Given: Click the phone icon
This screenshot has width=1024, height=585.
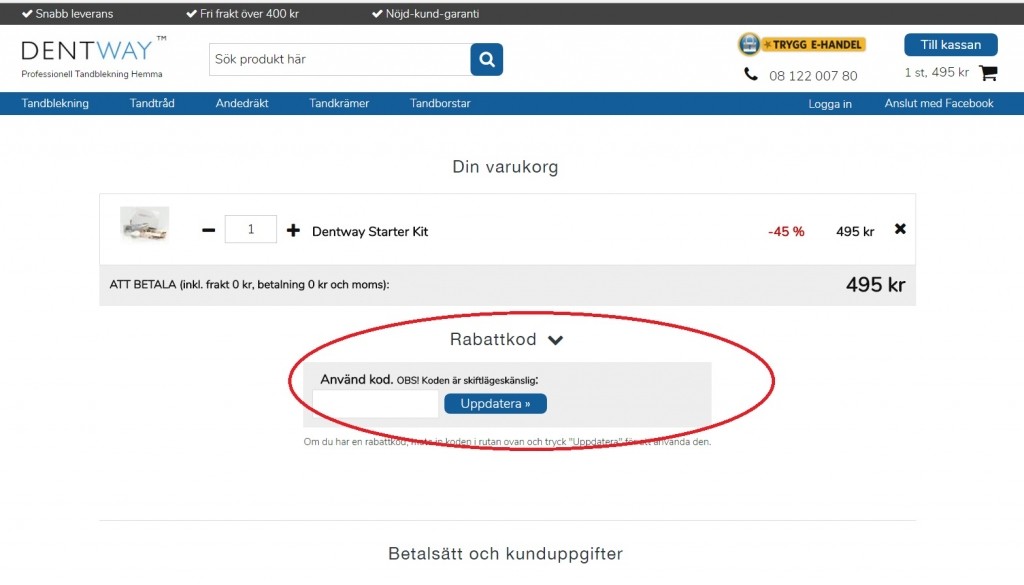Looking at the screenshot, I should pos(751,75).
